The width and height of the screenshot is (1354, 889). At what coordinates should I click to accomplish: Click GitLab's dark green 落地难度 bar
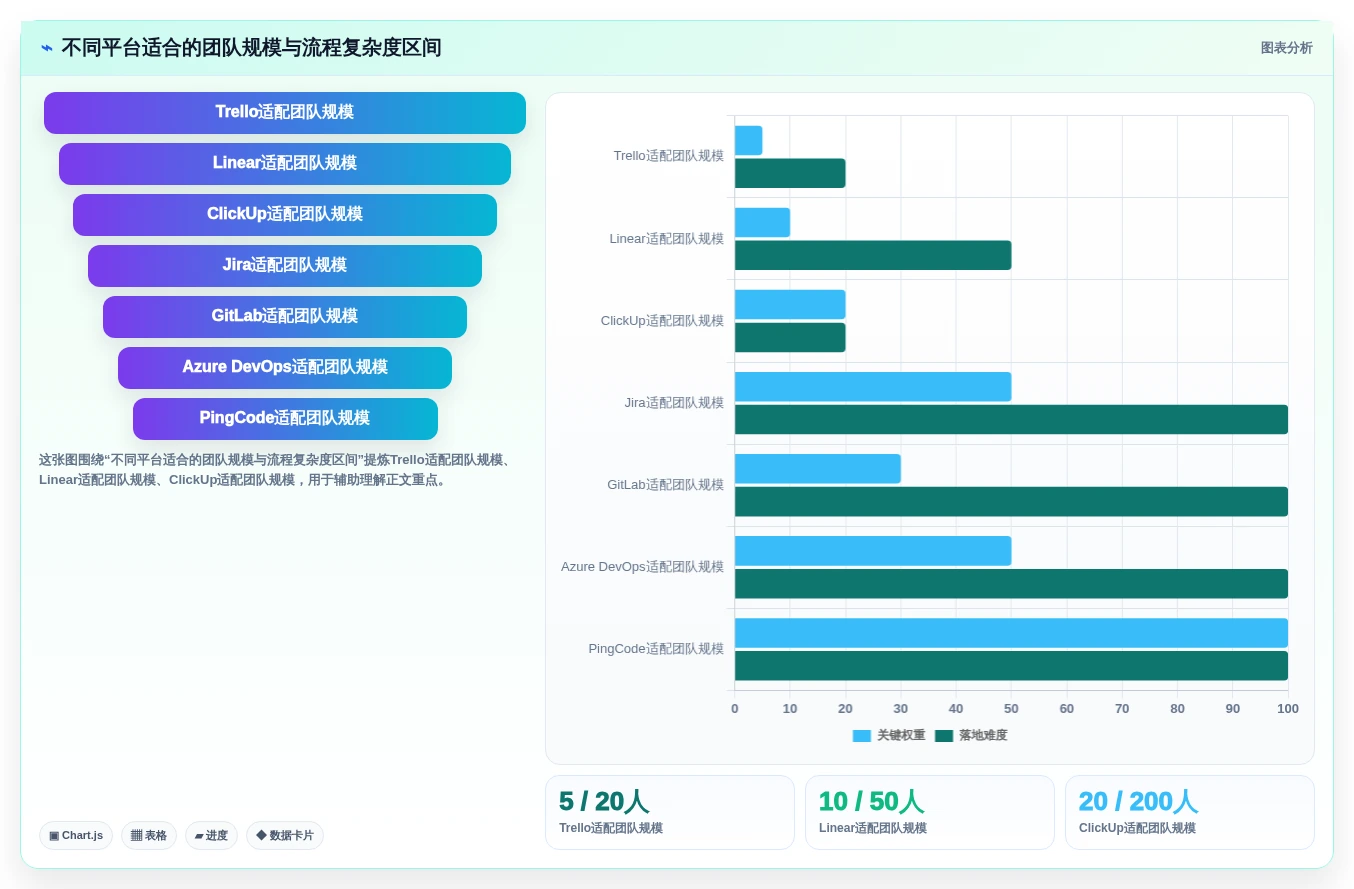[1011, 501]
